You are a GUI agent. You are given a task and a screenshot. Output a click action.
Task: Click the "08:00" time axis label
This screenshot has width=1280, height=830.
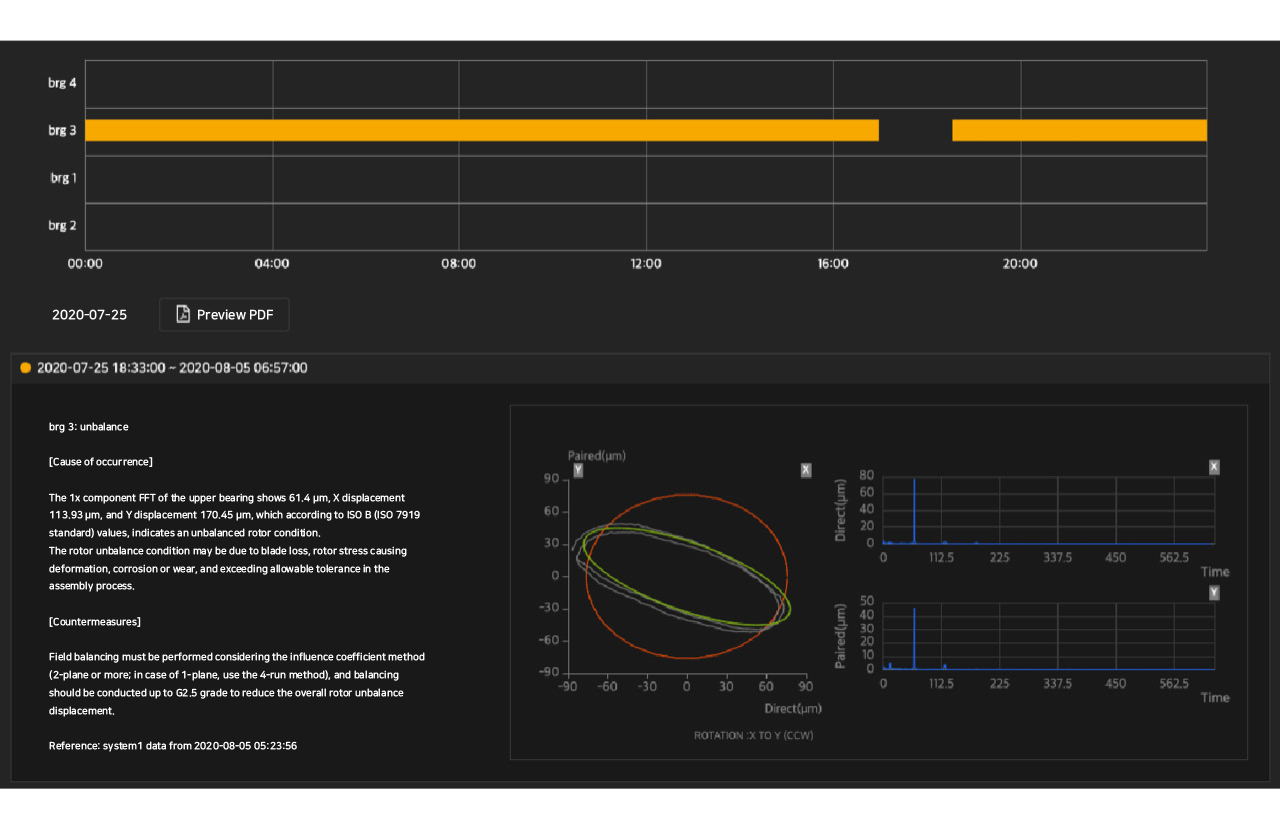(459, 264)
